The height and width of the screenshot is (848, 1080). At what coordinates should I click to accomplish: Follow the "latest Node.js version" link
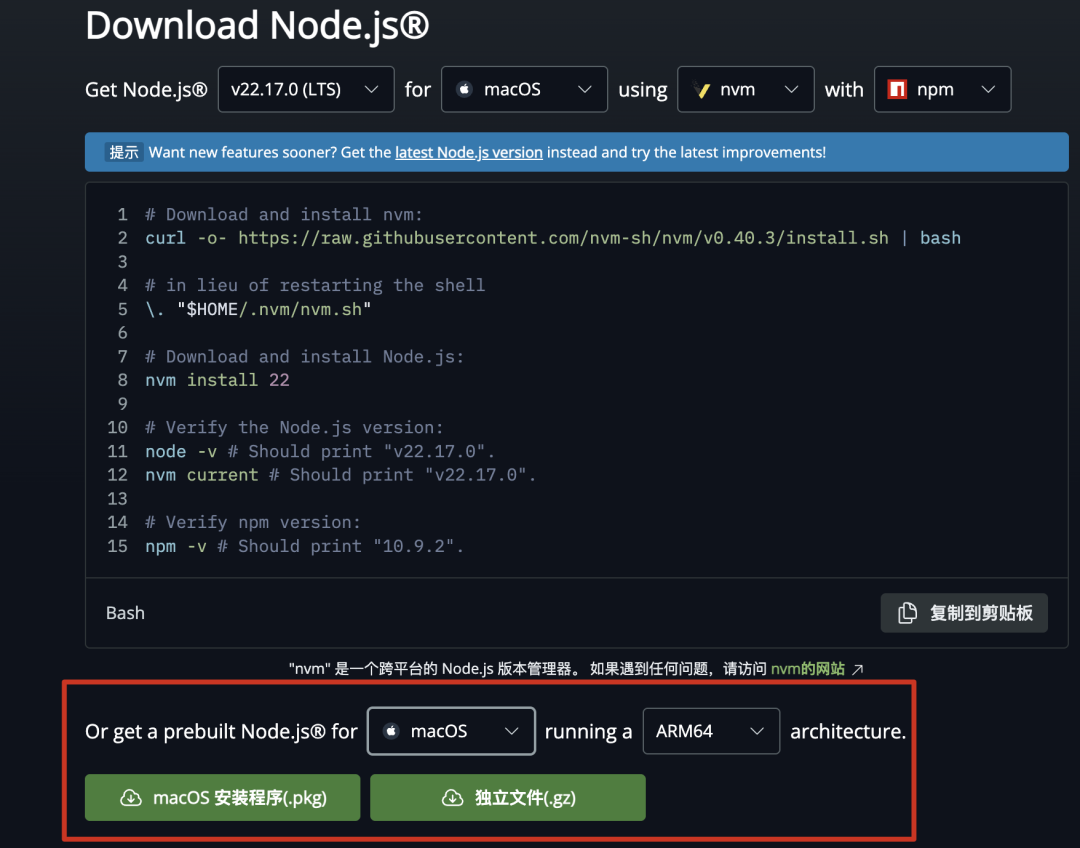(x=468, y=152)
